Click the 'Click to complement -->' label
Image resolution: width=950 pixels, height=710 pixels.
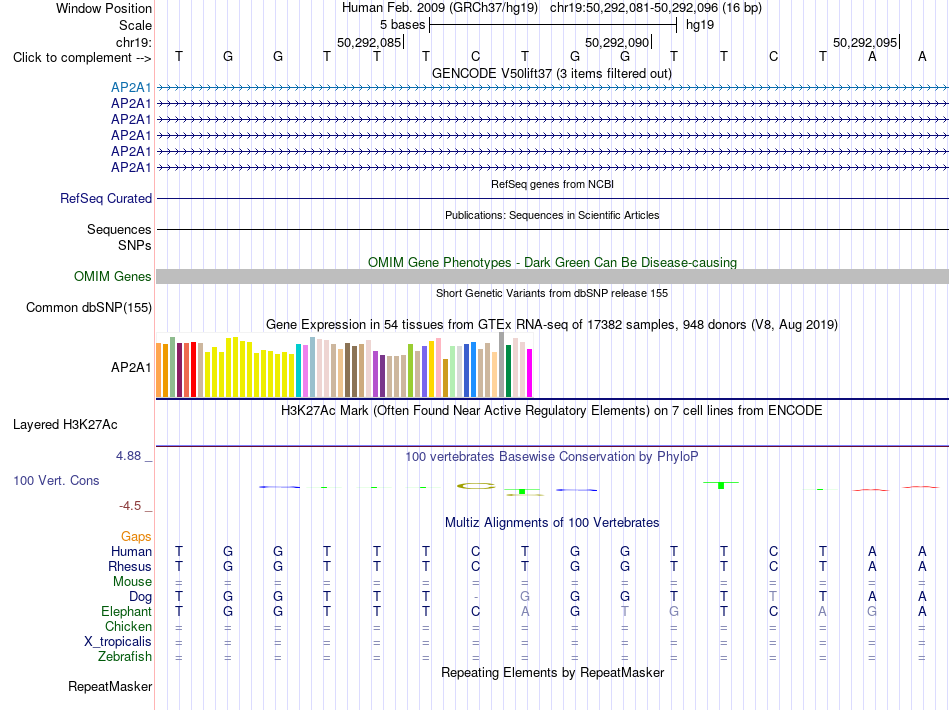coord(82,58)
